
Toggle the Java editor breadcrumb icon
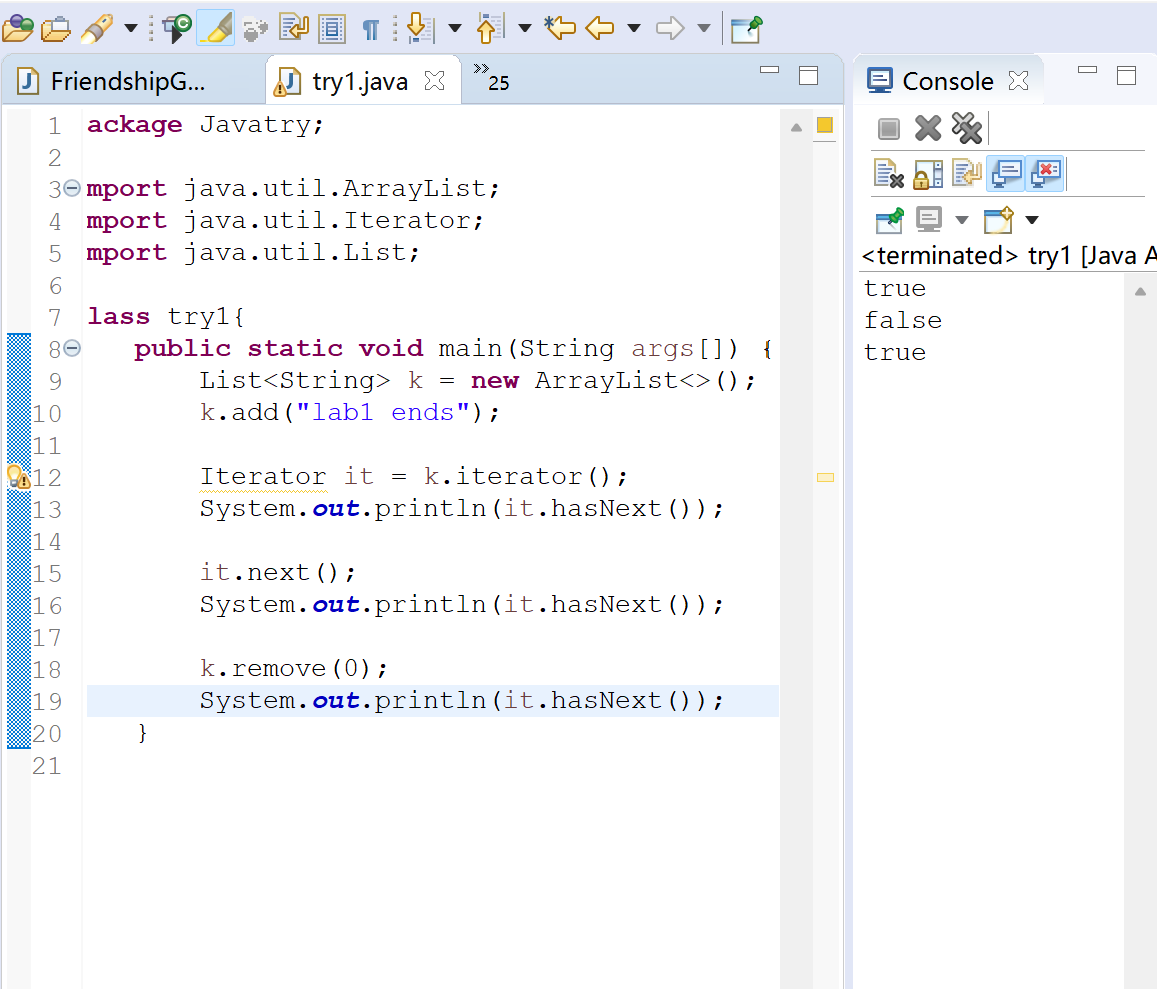[x=176, y=29]
